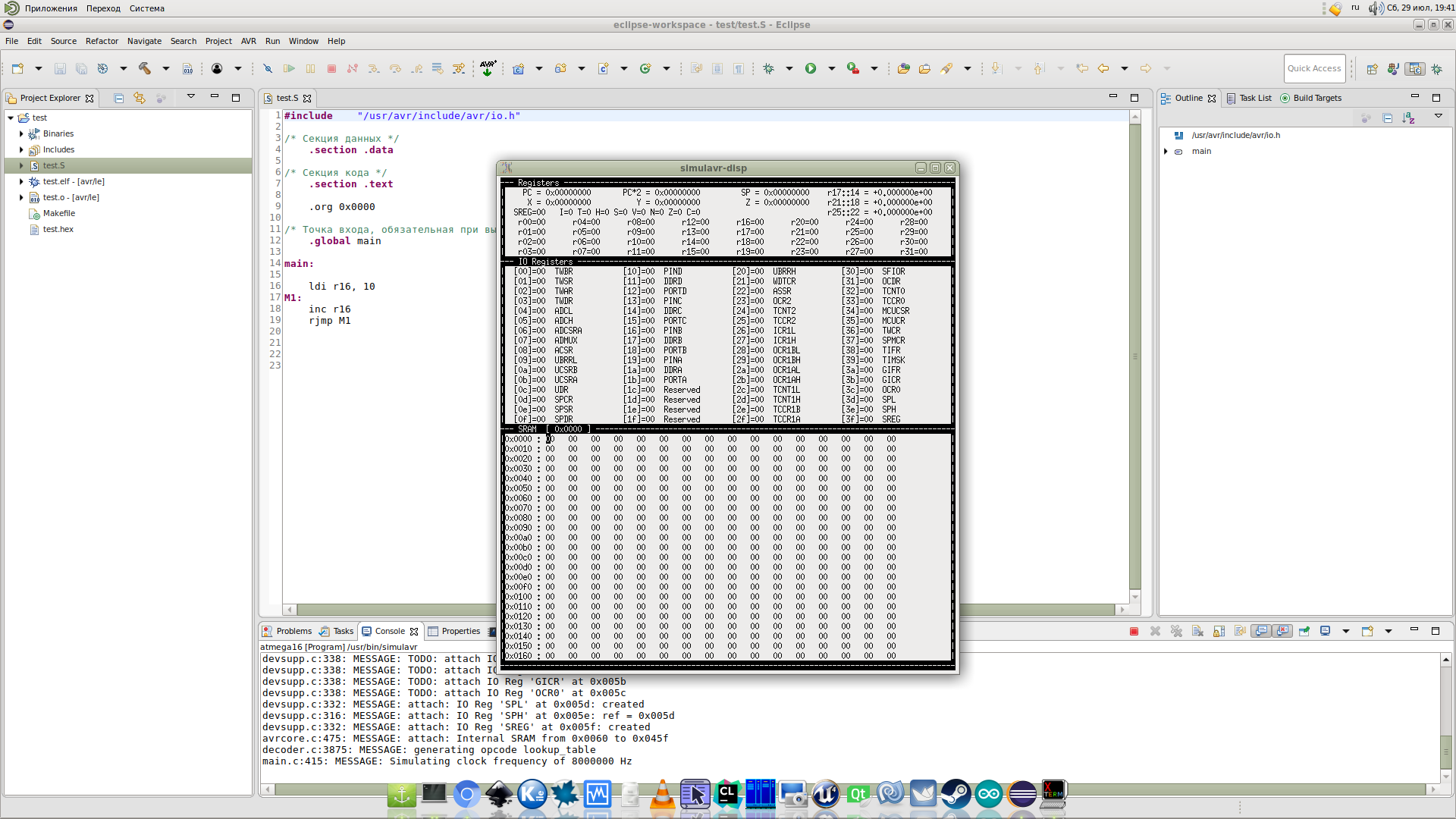Click the AVR upload to device icon
Image resolution: width=1456 pixels, height=819 pixels.
click(488, 68)
